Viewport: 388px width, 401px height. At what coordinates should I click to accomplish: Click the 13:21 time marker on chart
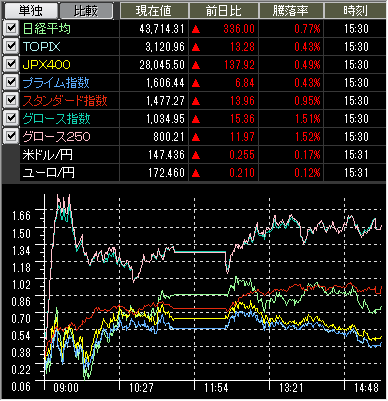(291, 388)
